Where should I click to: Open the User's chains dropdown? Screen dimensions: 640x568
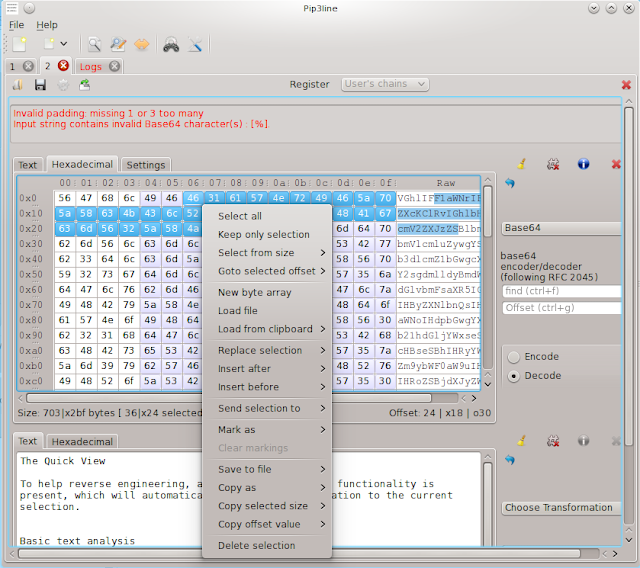(x=385, y=84)
